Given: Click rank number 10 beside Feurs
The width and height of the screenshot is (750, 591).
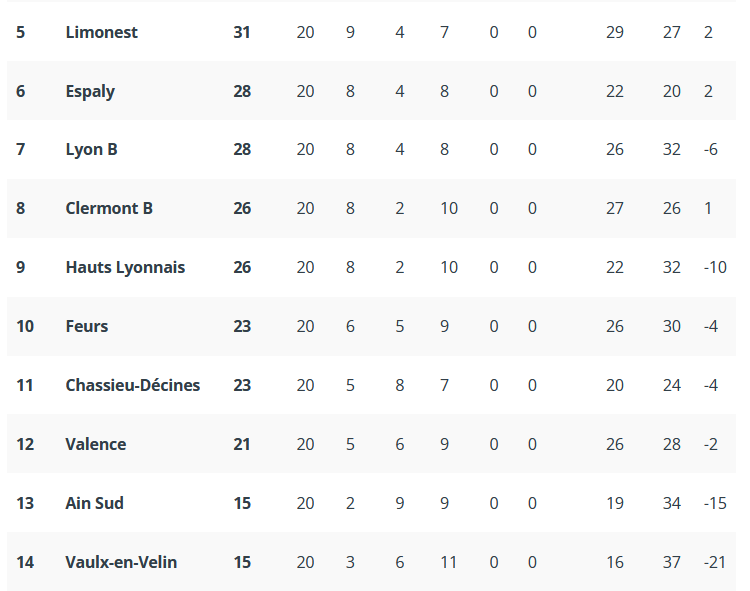Looking at the screenshot, I should pos(25,326).
